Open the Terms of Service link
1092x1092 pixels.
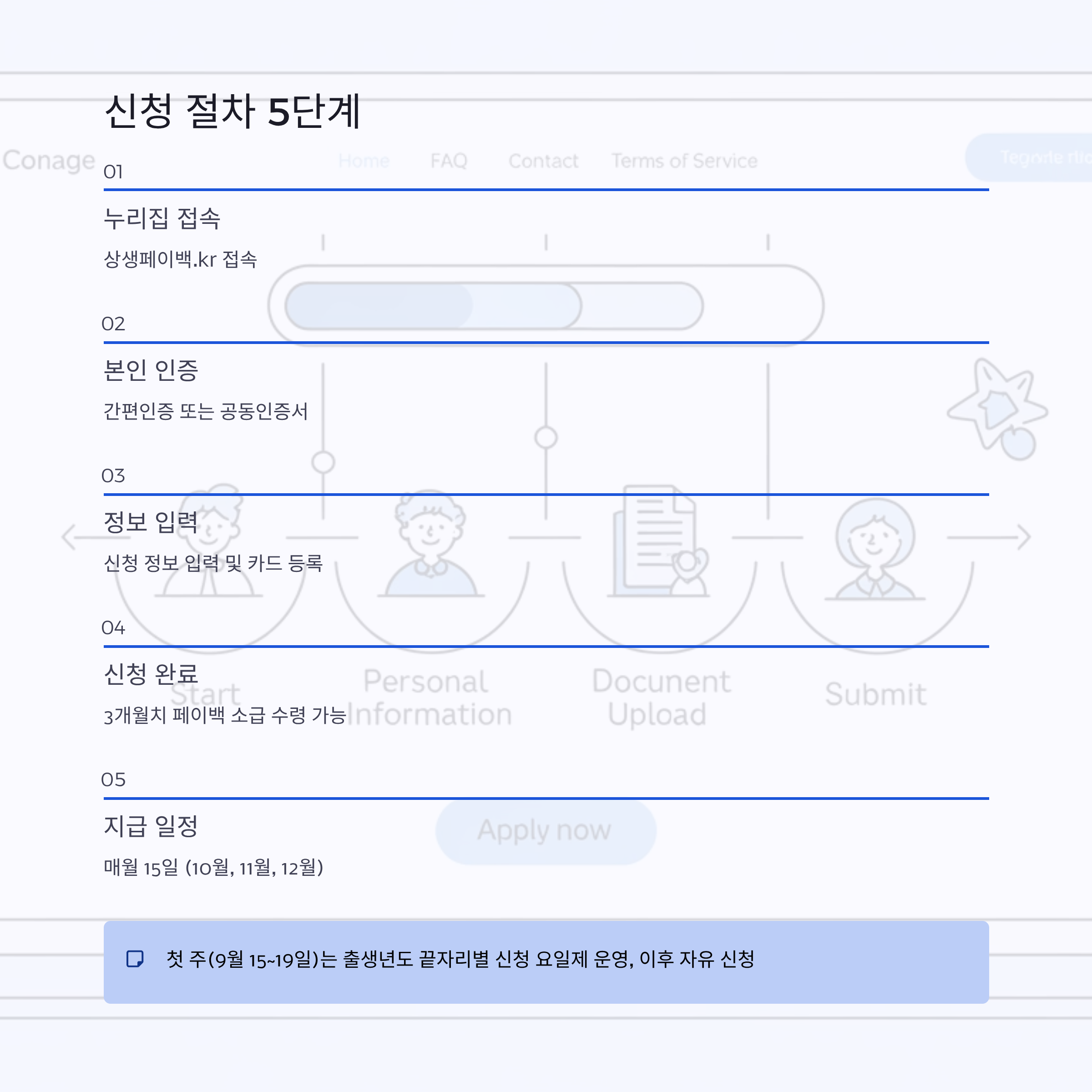[684, 161]
